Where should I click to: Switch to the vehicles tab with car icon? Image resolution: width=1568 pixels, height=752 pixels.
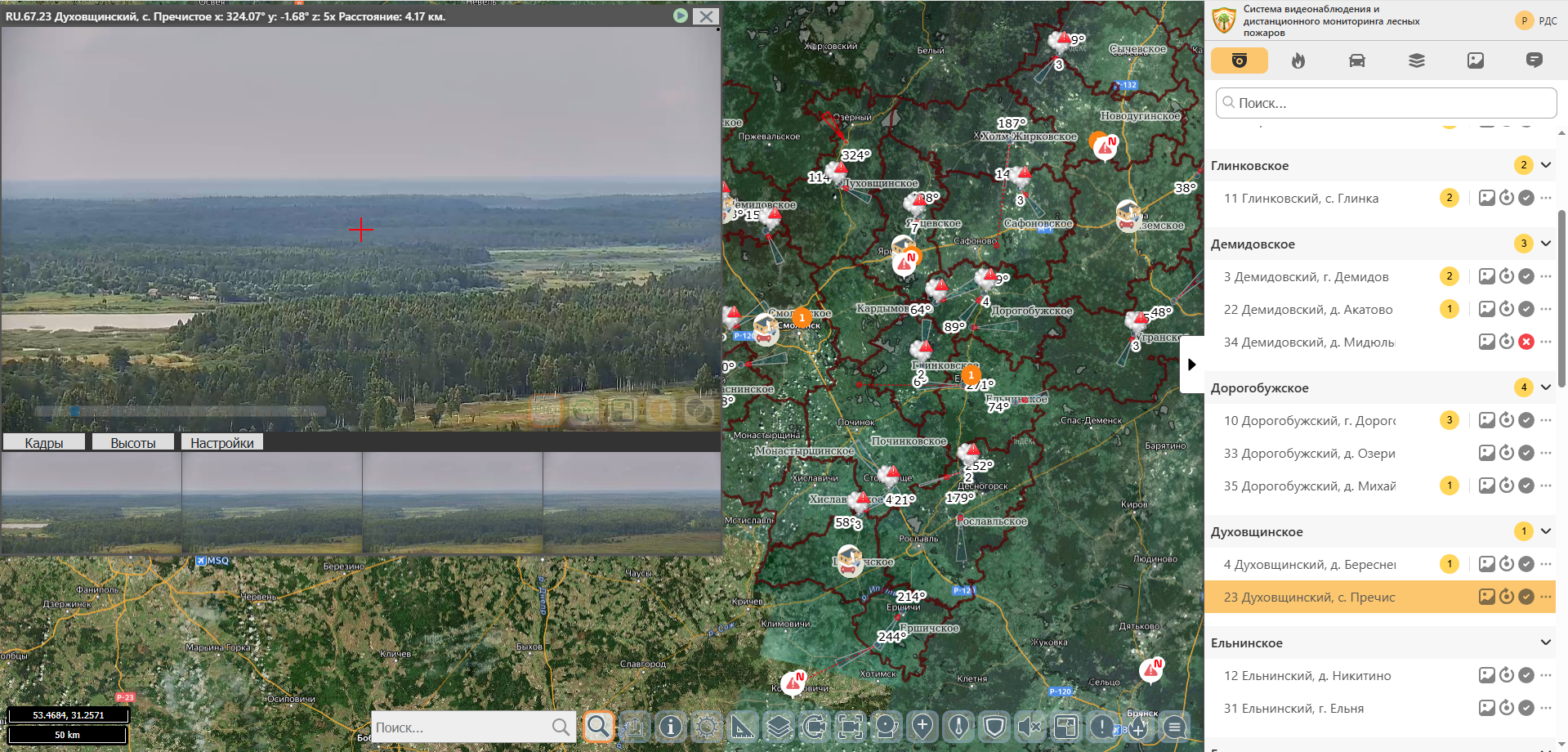1356,60
